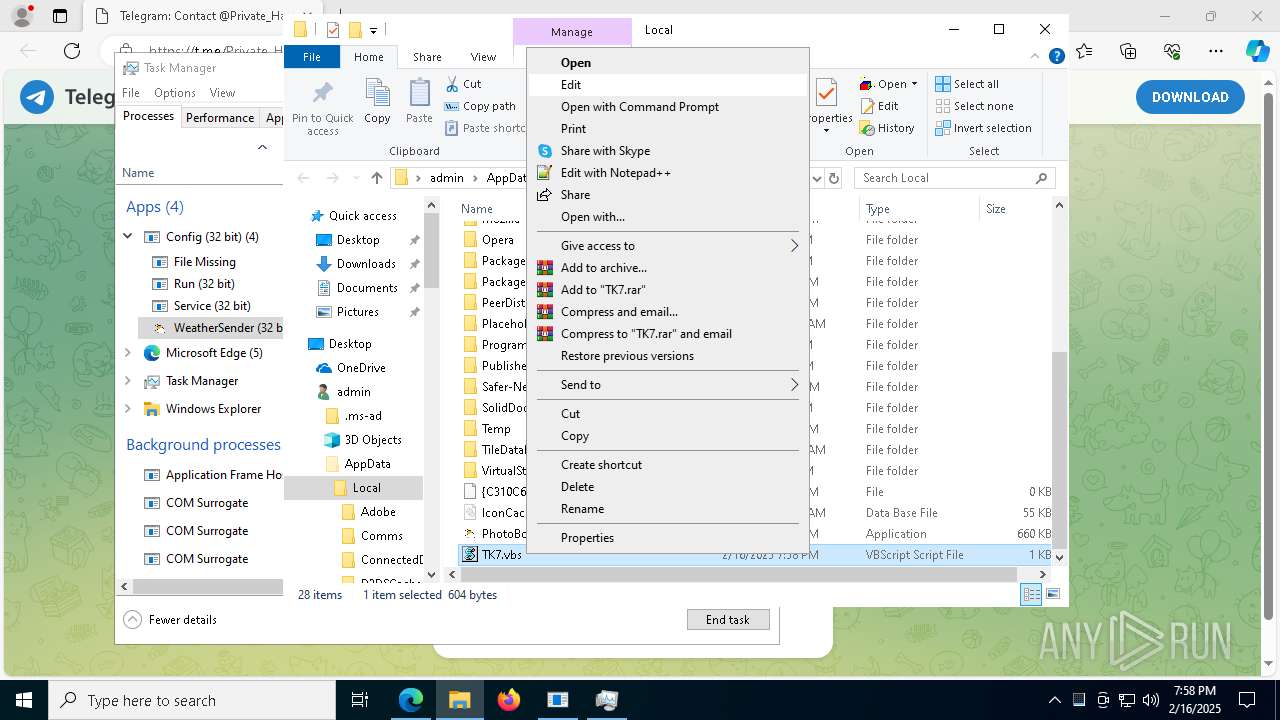The image size is (1280, 720).
Task: Select Downloads in Quick access
Action: pos(365,264)
